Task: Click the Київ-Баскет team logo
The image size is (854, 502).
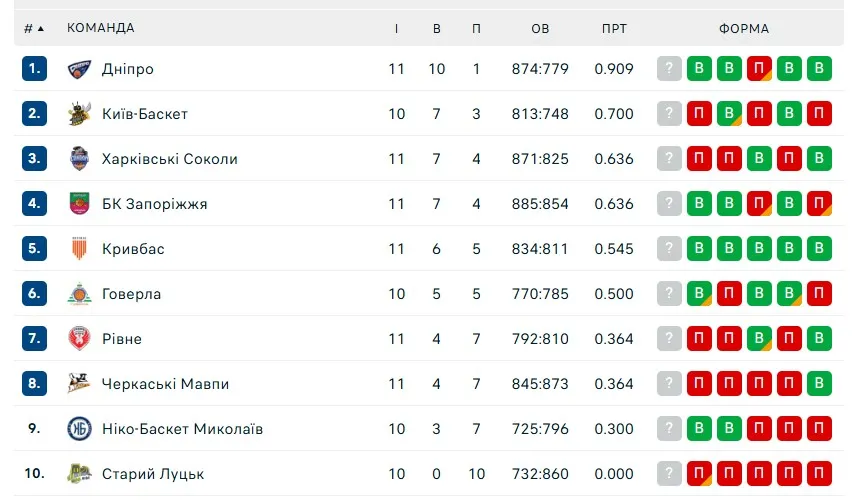Action: click(x=79, y=114)
